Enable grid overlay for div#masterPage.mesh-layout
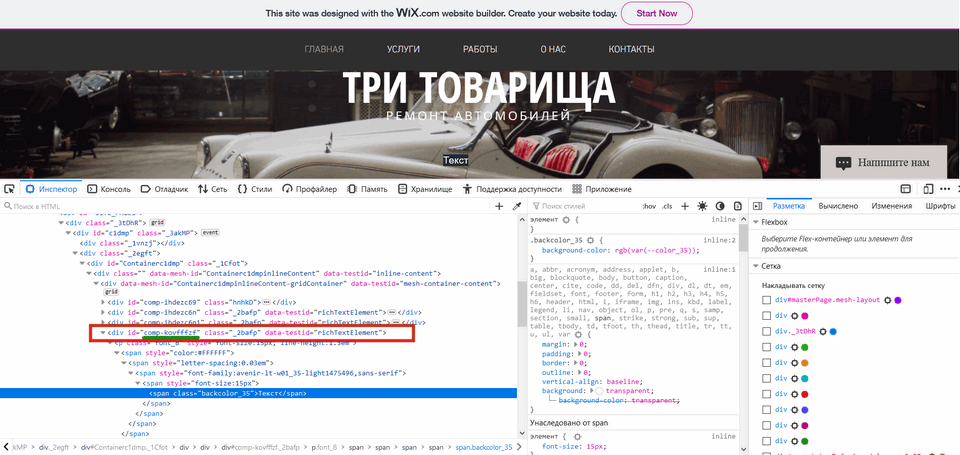 click(767, 300)
